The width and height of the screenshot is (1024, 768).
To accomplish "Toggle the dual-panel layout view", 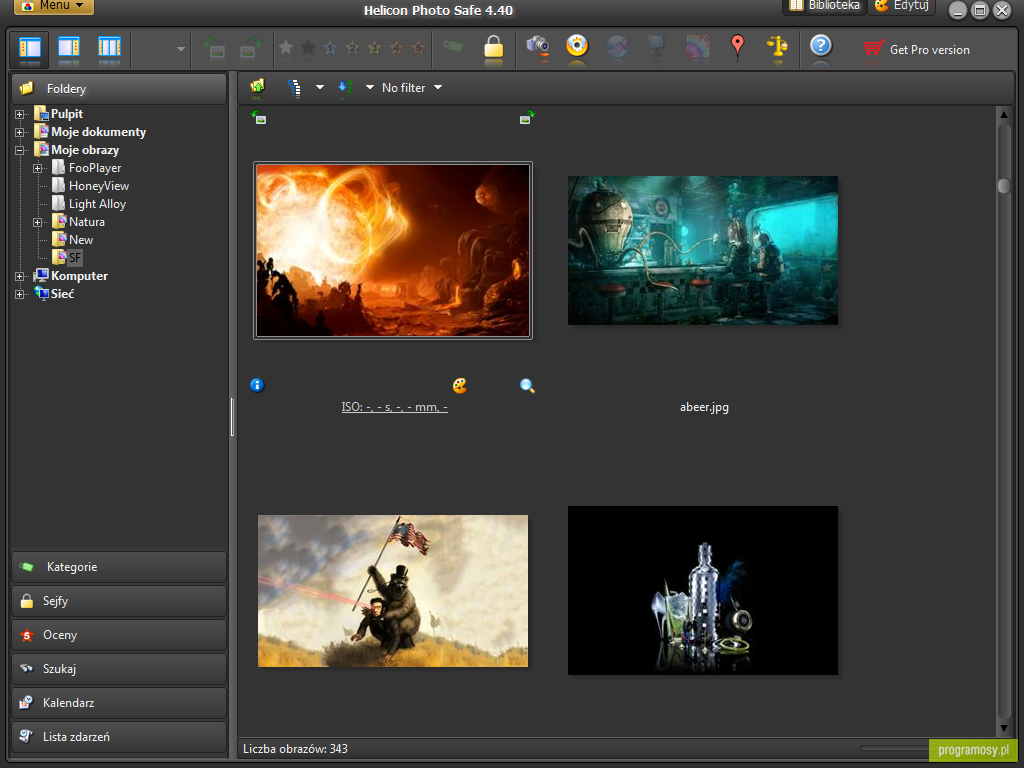I will point(109,48).
